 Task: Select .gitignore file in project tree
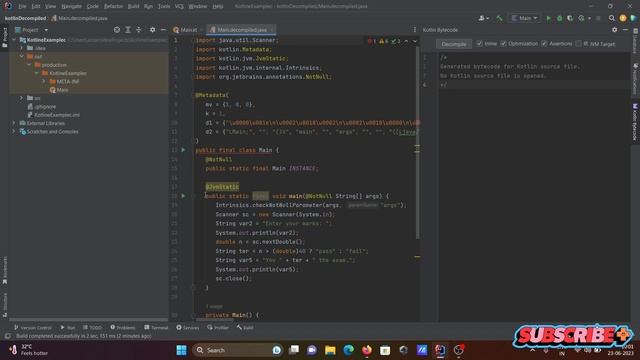tap(42, 107)
